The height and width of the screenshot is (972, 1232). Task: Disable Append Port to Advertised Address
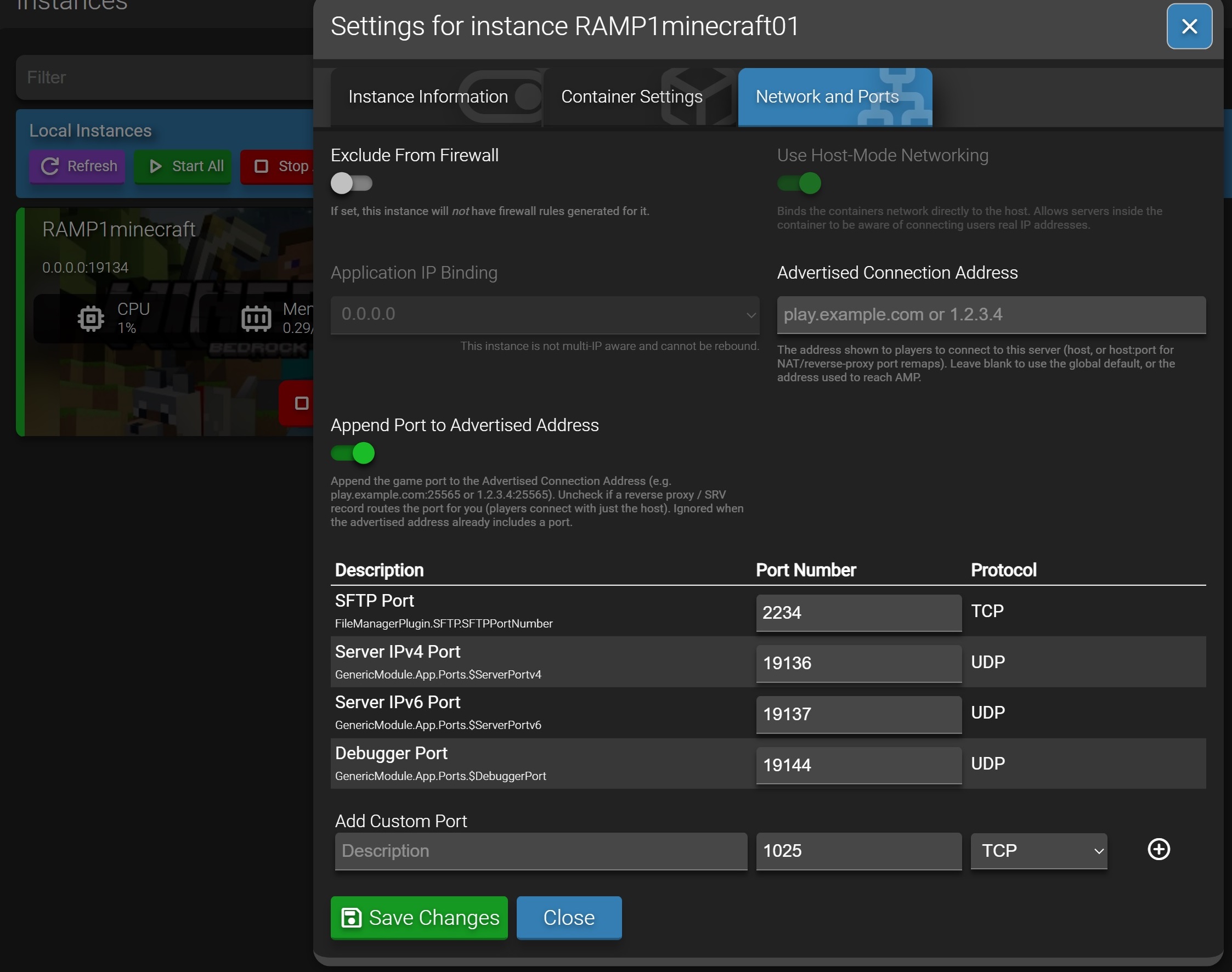tap(352, 453)
